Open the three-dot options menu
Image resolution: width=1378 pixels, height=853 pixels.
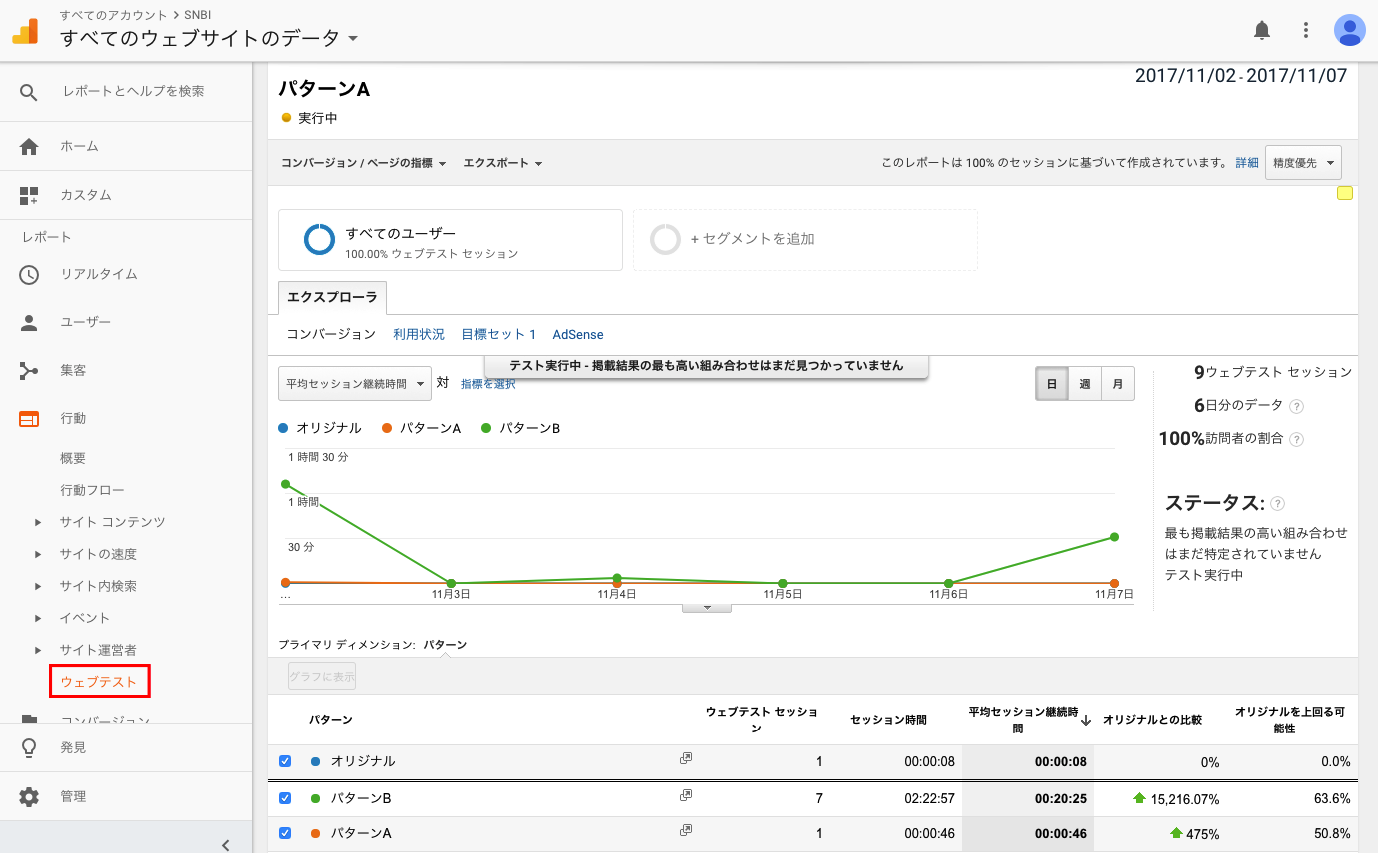1306,30
